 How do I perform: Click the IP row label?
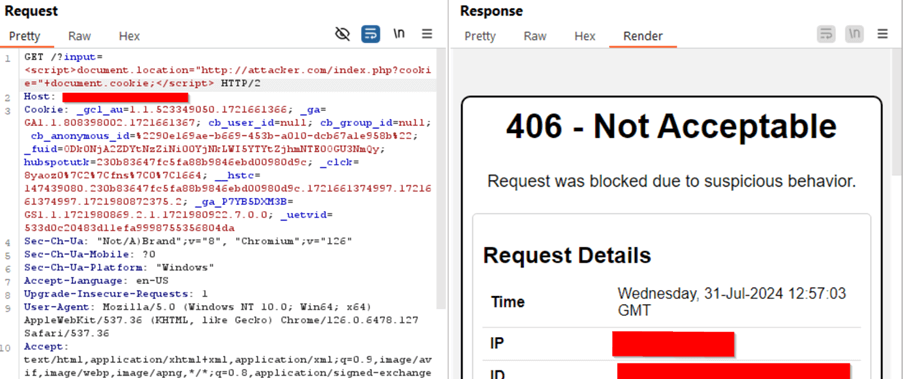497,344
